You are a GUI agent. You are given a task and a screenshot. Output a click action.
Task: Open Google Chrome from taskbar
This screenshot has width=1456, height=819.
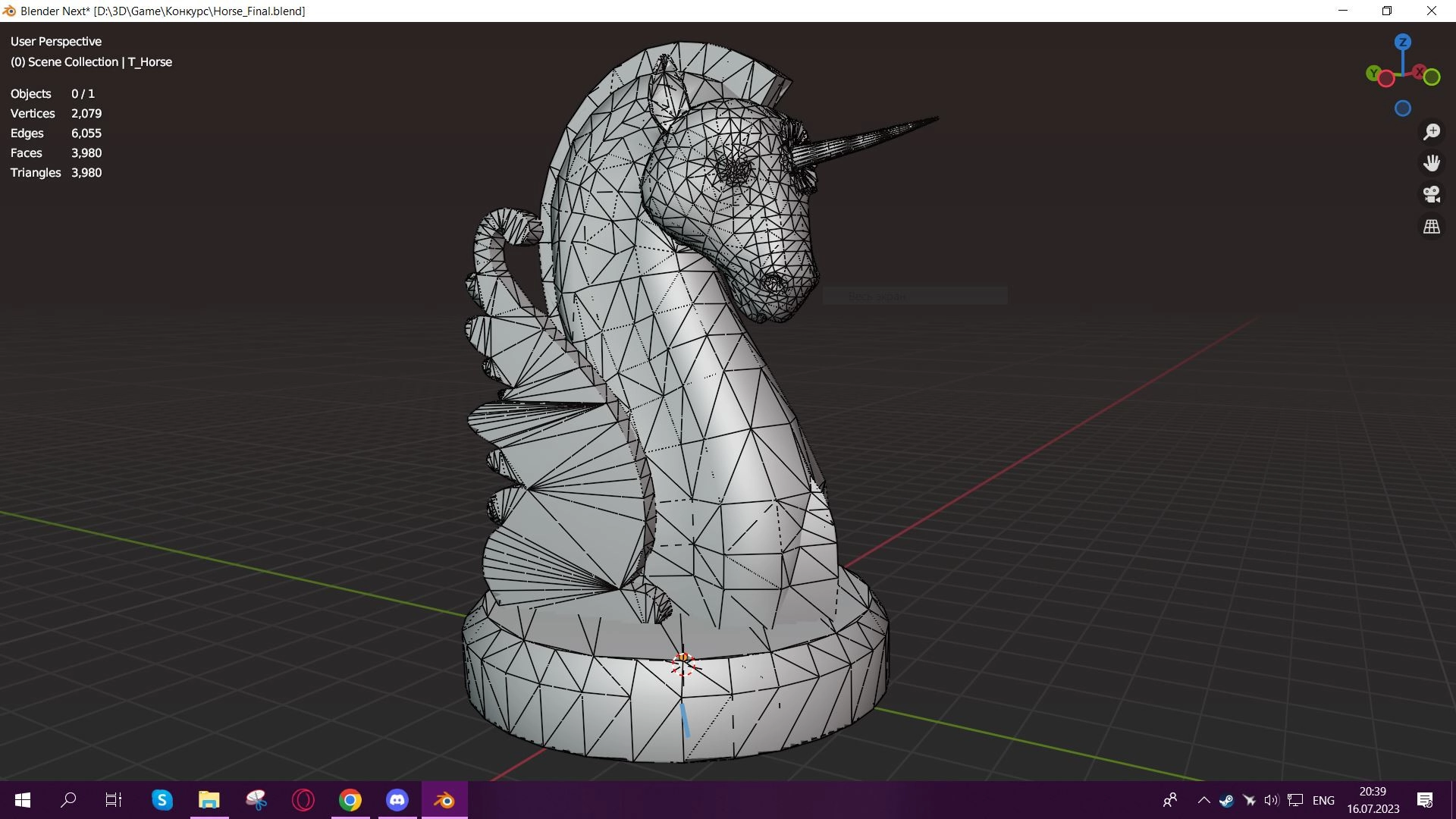click(350, 800)
